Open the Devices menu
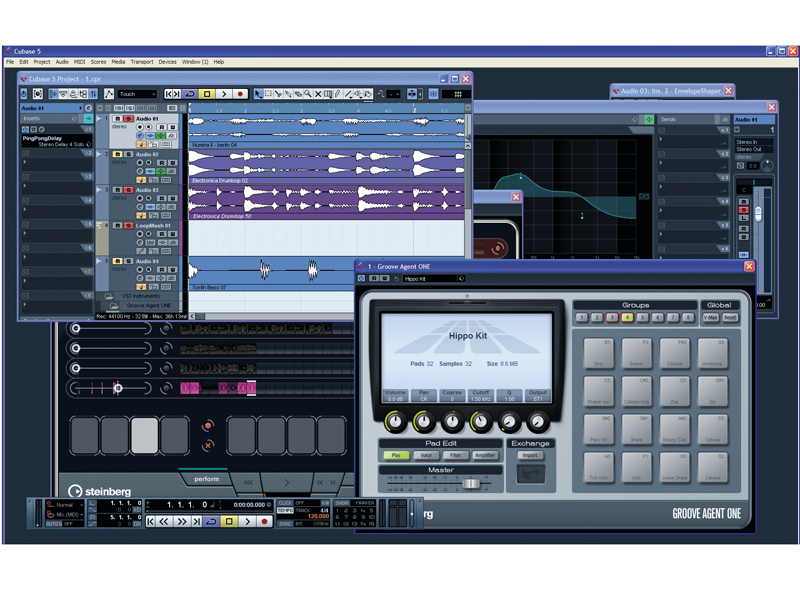Image resolution: width=800 pixels, height=600 pixels. pyautogui.click(x=167, y=62)
